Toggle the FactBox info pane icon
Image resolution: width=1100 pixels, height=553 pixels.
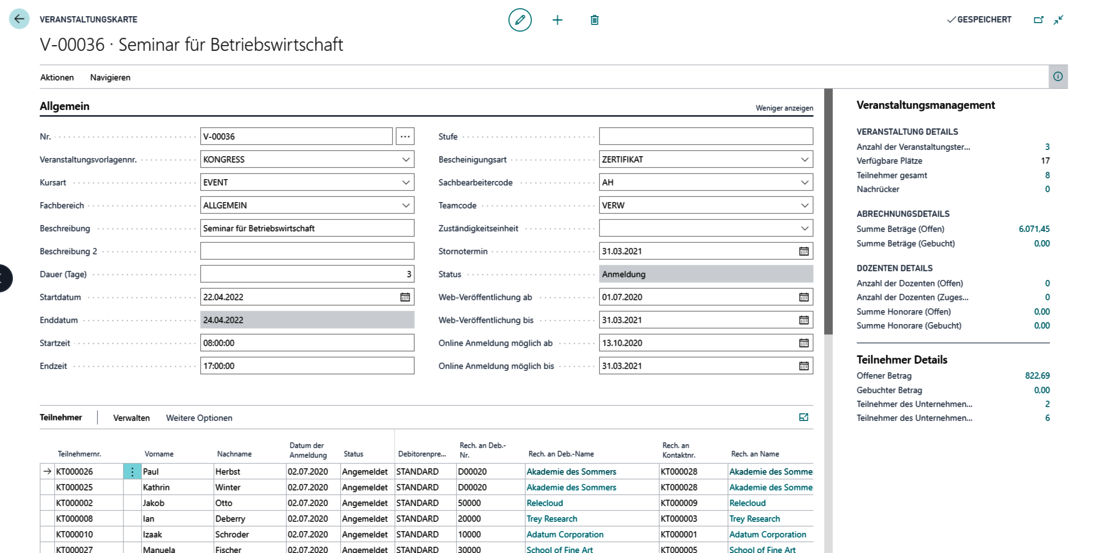(x=1058, y=76)
